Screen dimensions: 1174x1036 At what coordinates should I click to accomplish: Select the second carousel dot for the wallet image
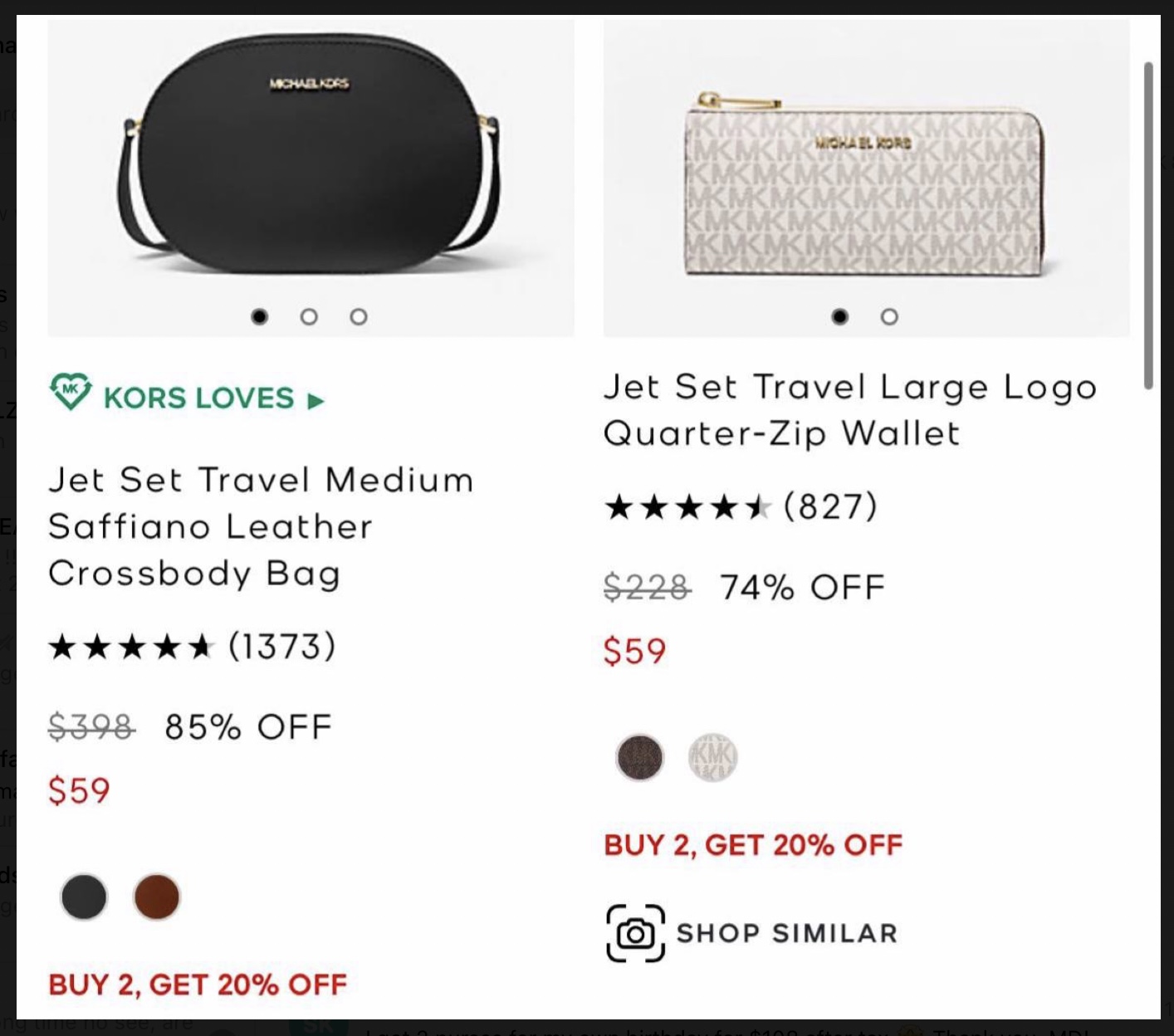tap(889, 316)
